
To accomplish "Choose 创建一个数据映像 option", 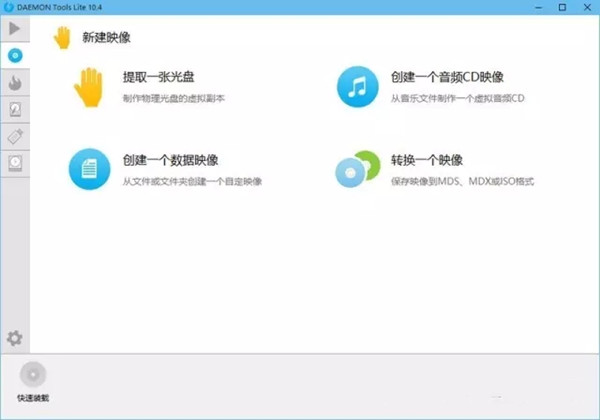I will 170,160.
